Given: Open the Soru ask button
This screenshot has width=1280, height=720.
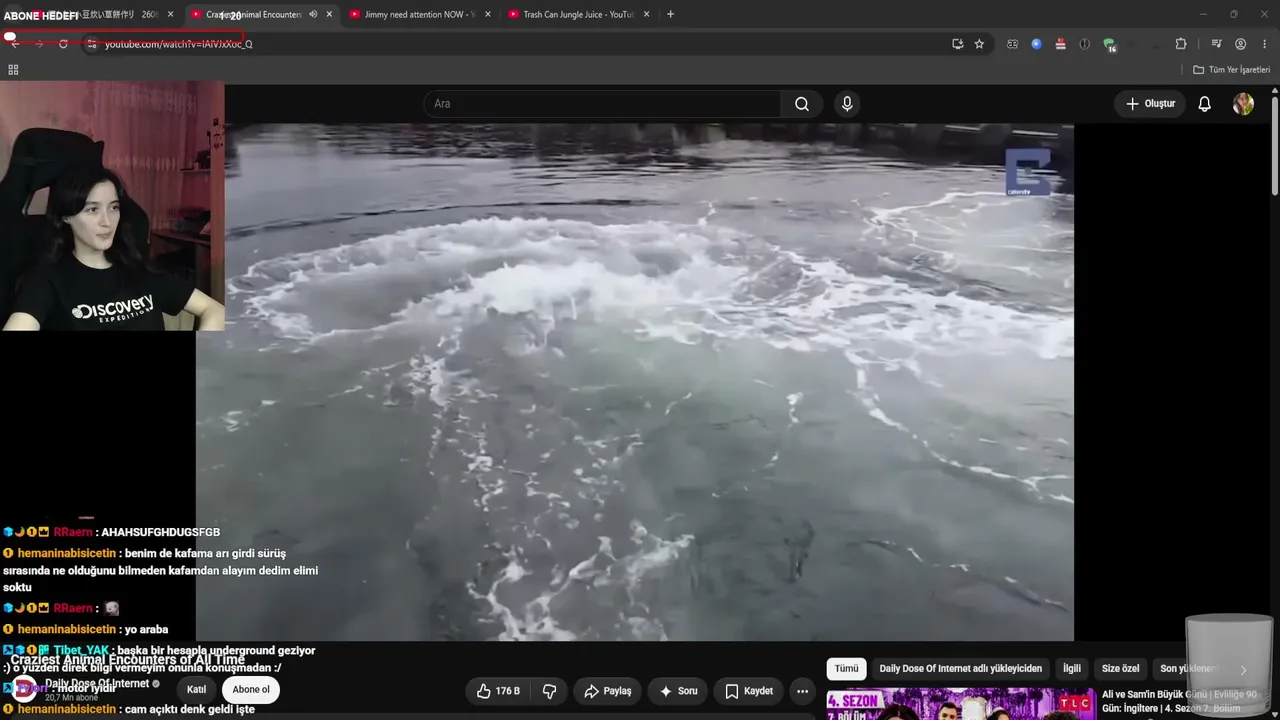Looking at the screenshot, I should 678,691.
